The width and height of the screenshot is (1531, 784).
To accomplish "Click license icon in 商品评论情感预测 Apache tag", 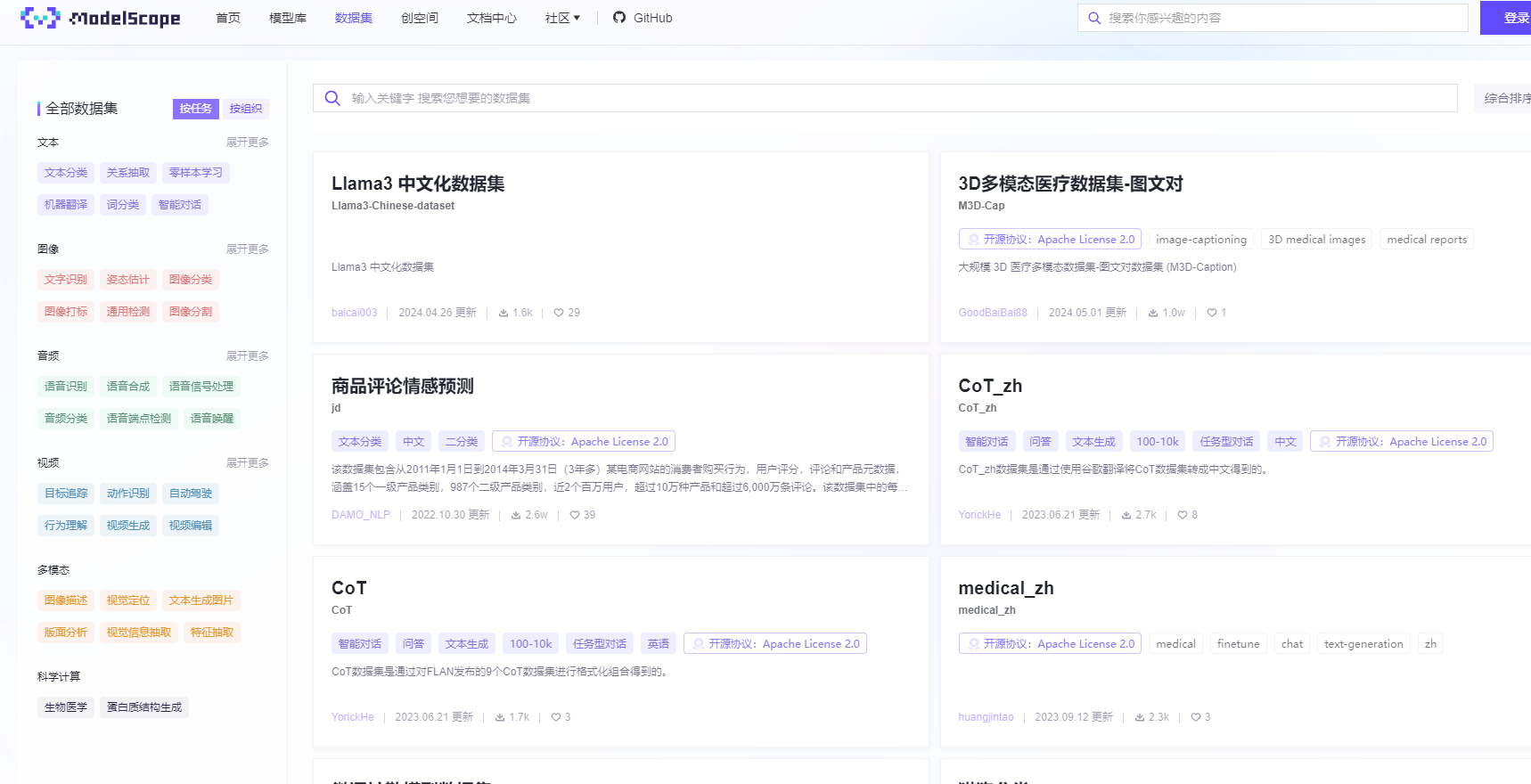I will (x=507, y=442).
